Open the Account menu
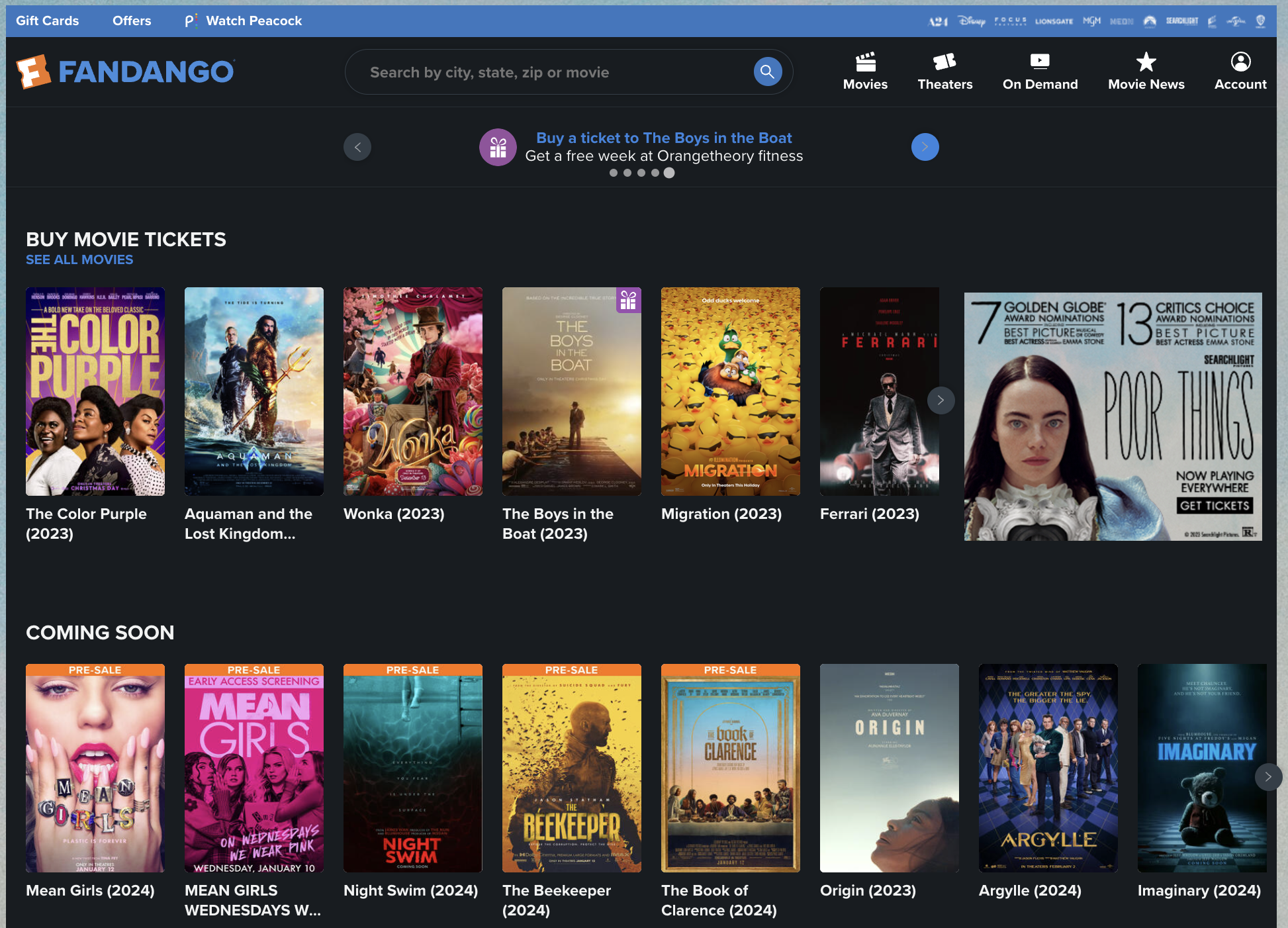Image resolution: width=1288 pixels, height=928 pixels. 1240,71
